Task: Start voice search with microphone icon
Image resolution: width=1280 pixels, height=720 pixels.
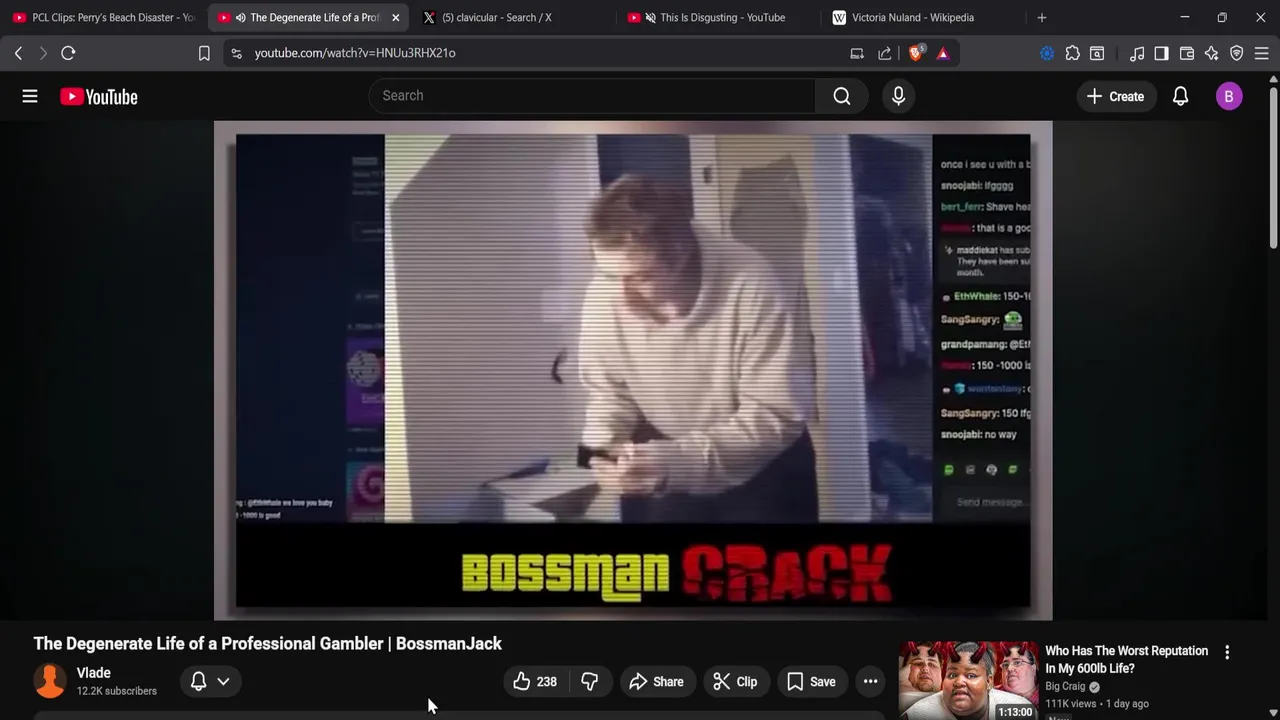Action: [898, 96]
